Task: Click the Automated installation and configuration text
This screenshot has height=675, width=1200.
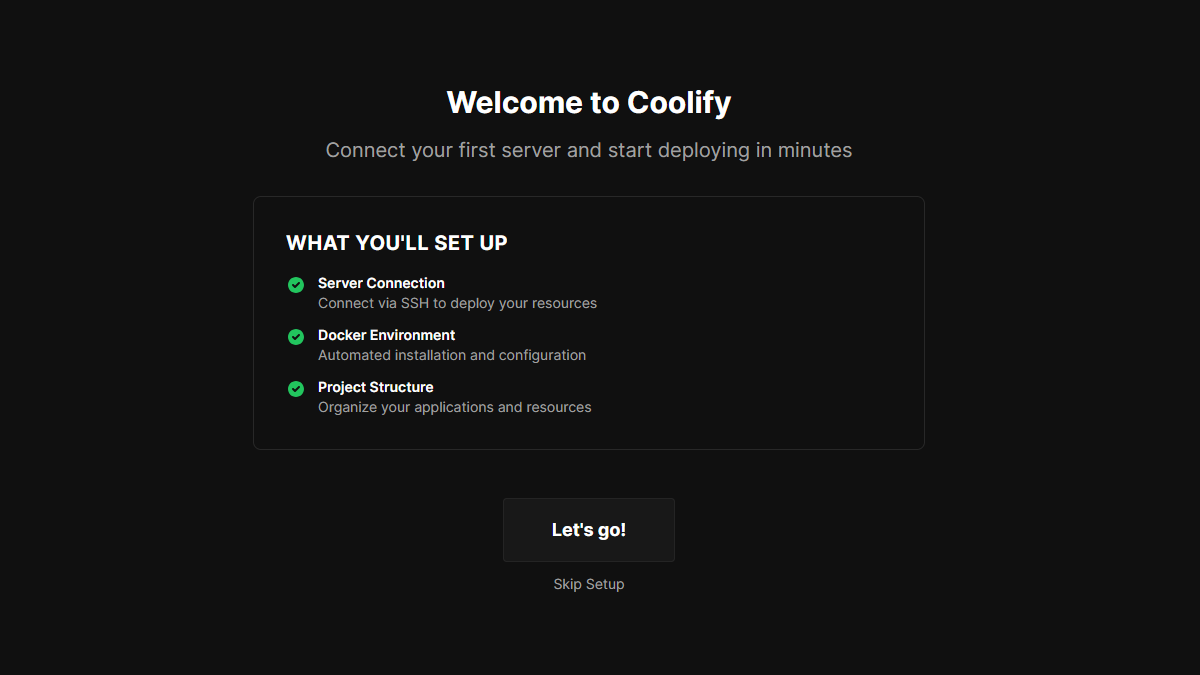Action: click(452, 355)
